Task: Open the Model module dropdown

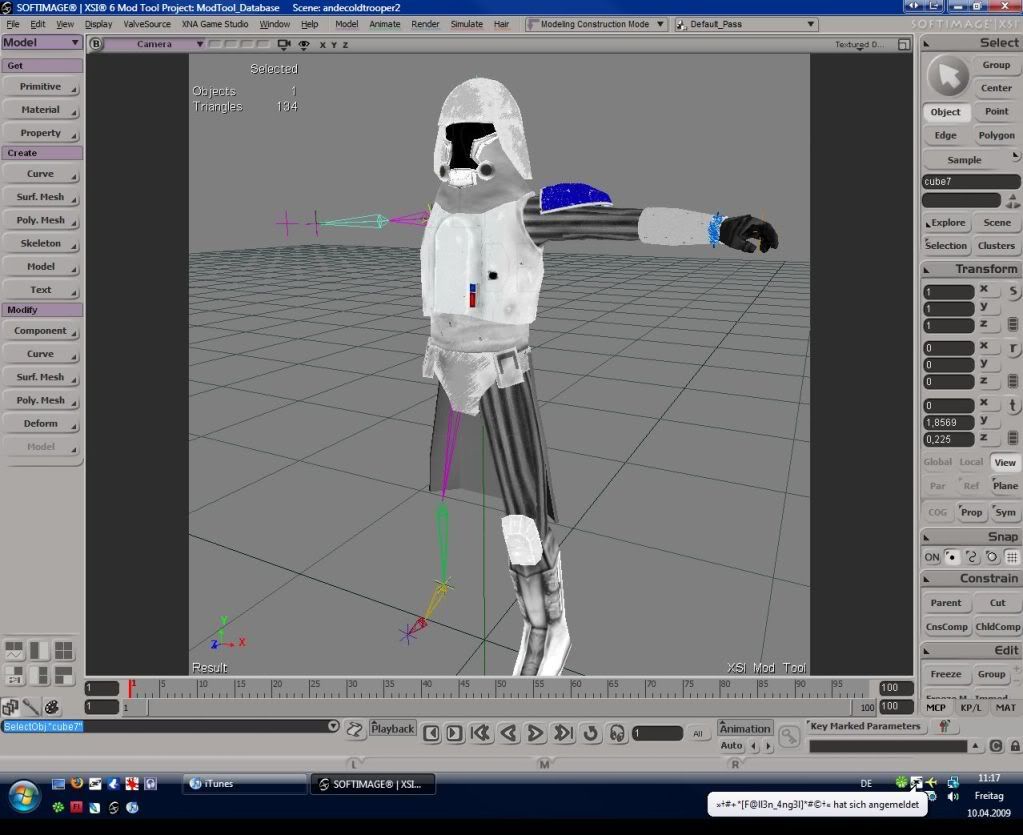Action: [41, 42]
